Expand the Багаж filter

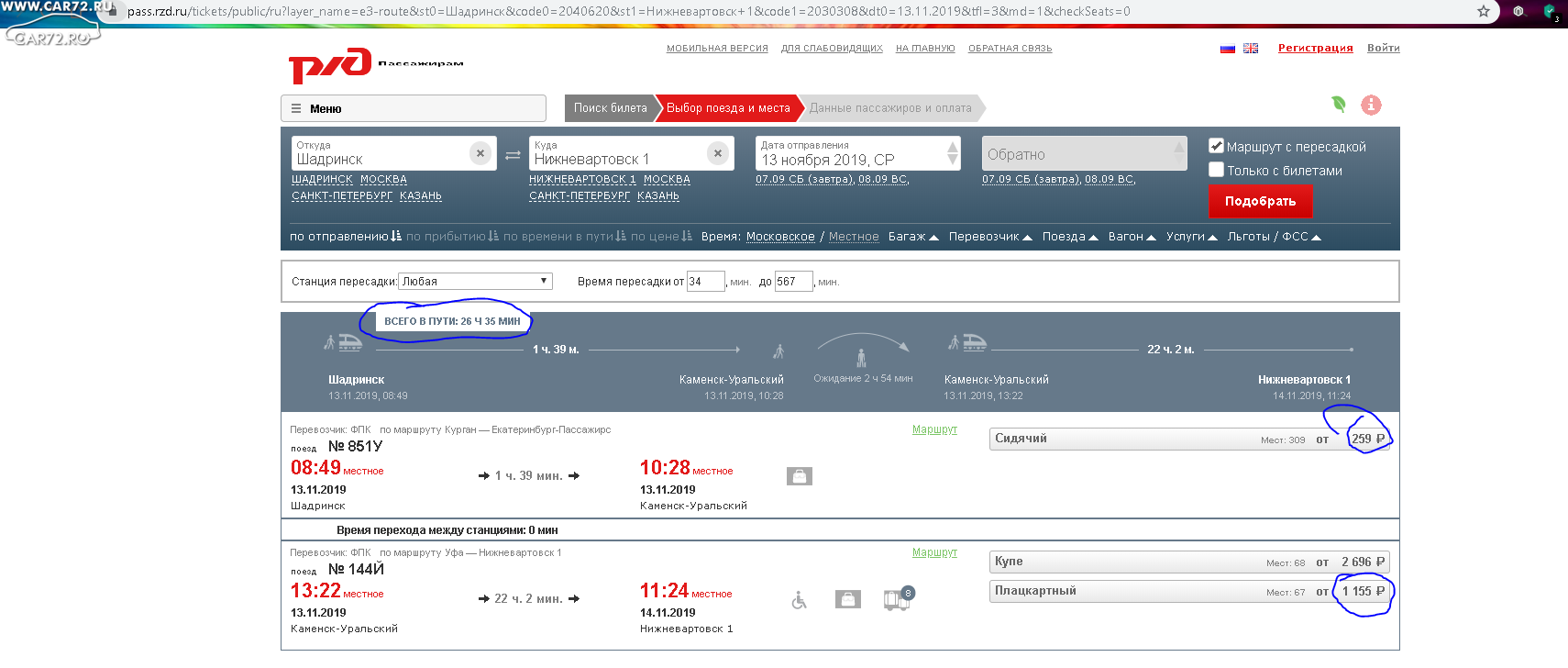tap(913, 237)
